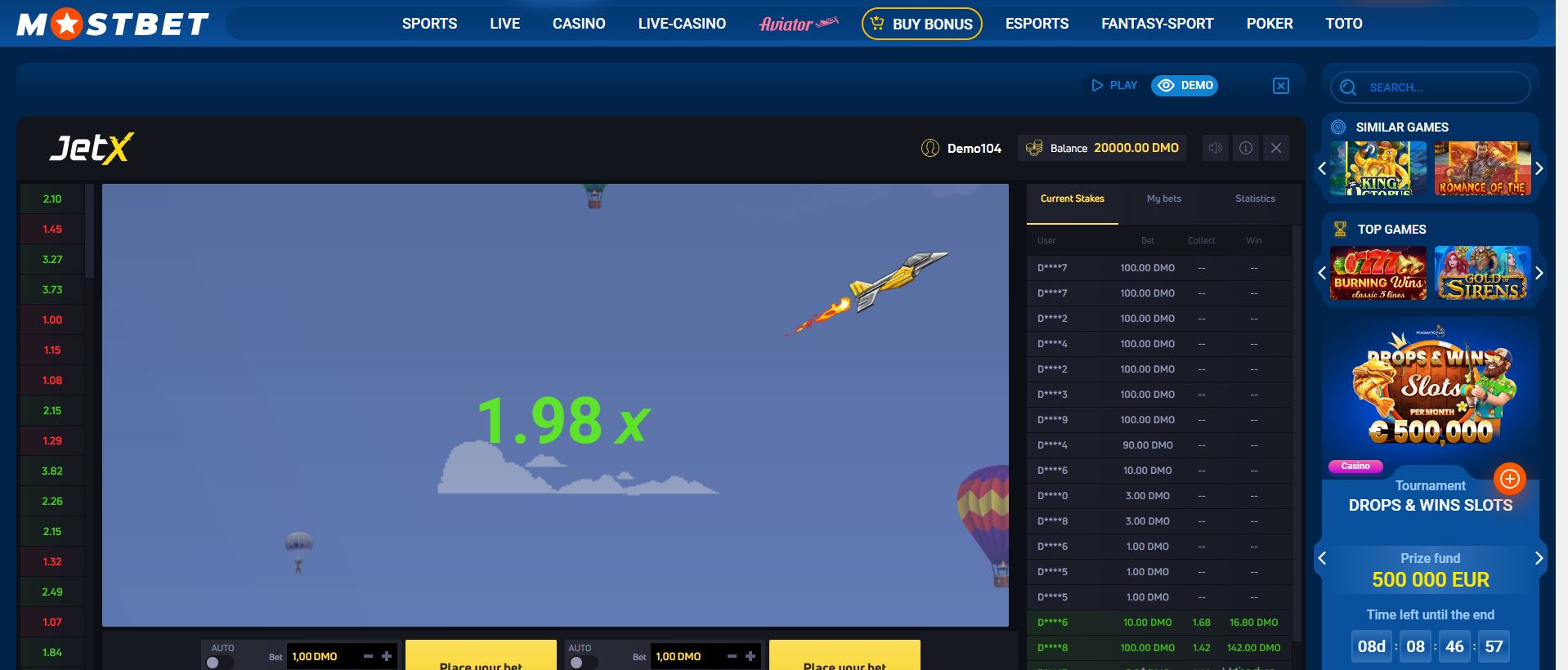Click the search magnifier icon
The height and width of the screenshot is (670, 1568).
tap(1348, 87)
